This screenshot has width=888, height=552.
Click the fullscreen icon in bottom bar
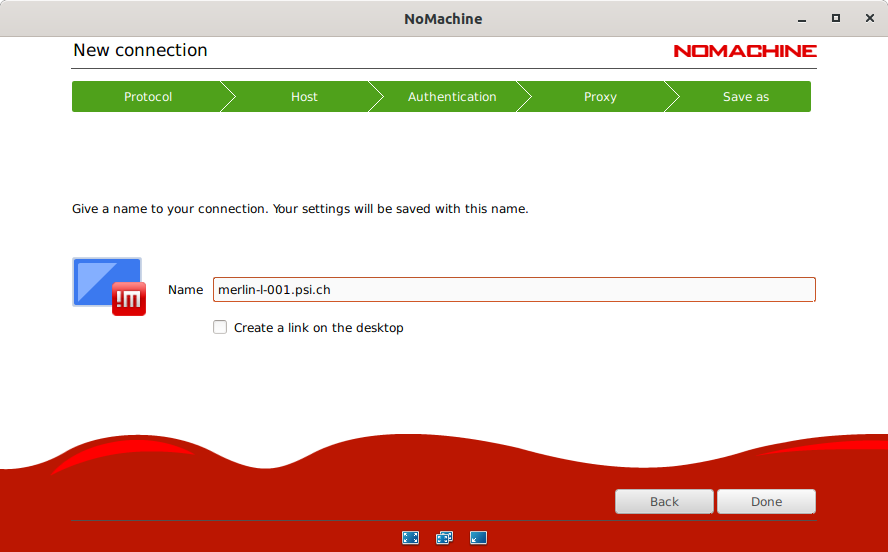(410, 537)
